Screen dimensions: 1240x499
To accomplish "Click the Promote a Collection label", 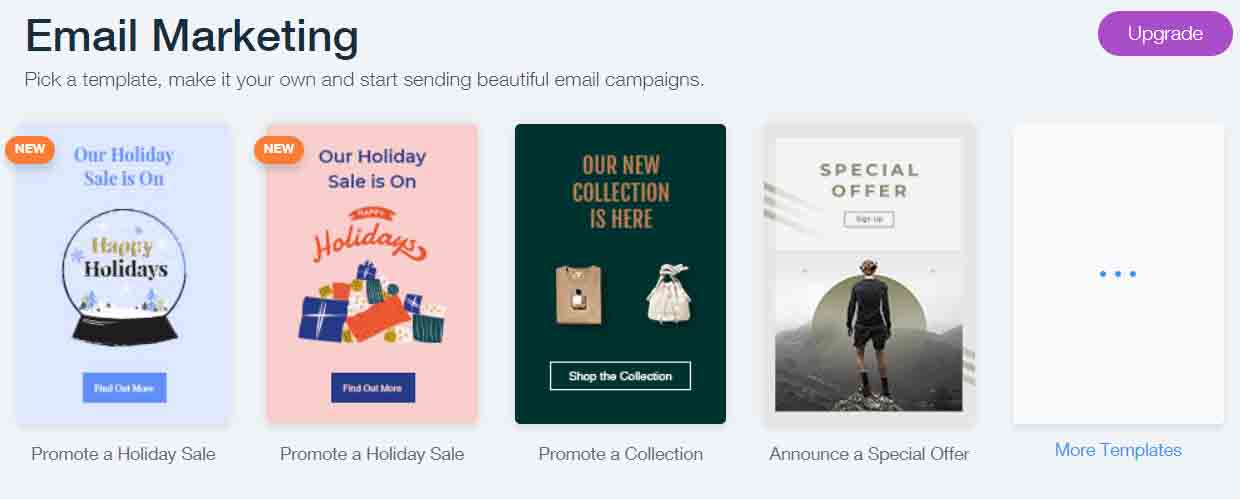I will (x=620, y=454).
